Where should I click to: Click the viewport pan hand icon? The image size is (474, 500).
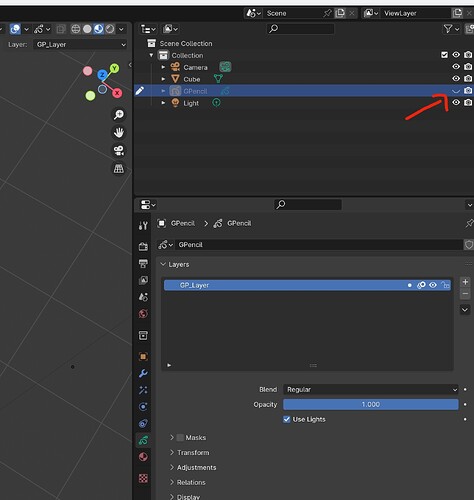119,133
